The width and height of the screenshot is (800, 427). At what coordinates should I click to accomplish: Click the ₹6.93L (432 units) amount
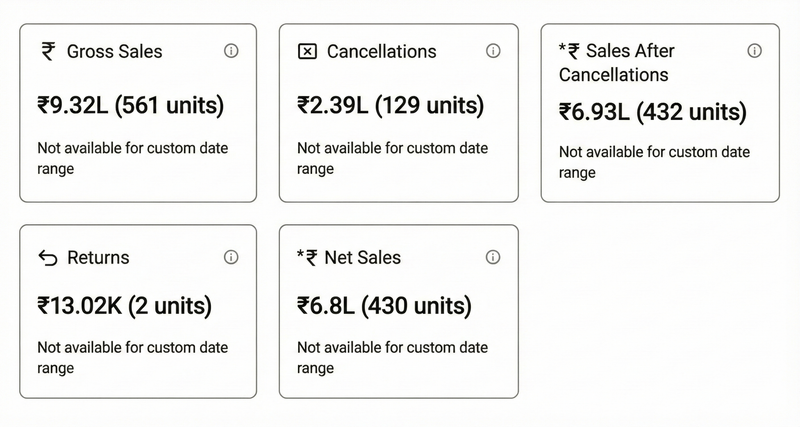pos(653,113)
